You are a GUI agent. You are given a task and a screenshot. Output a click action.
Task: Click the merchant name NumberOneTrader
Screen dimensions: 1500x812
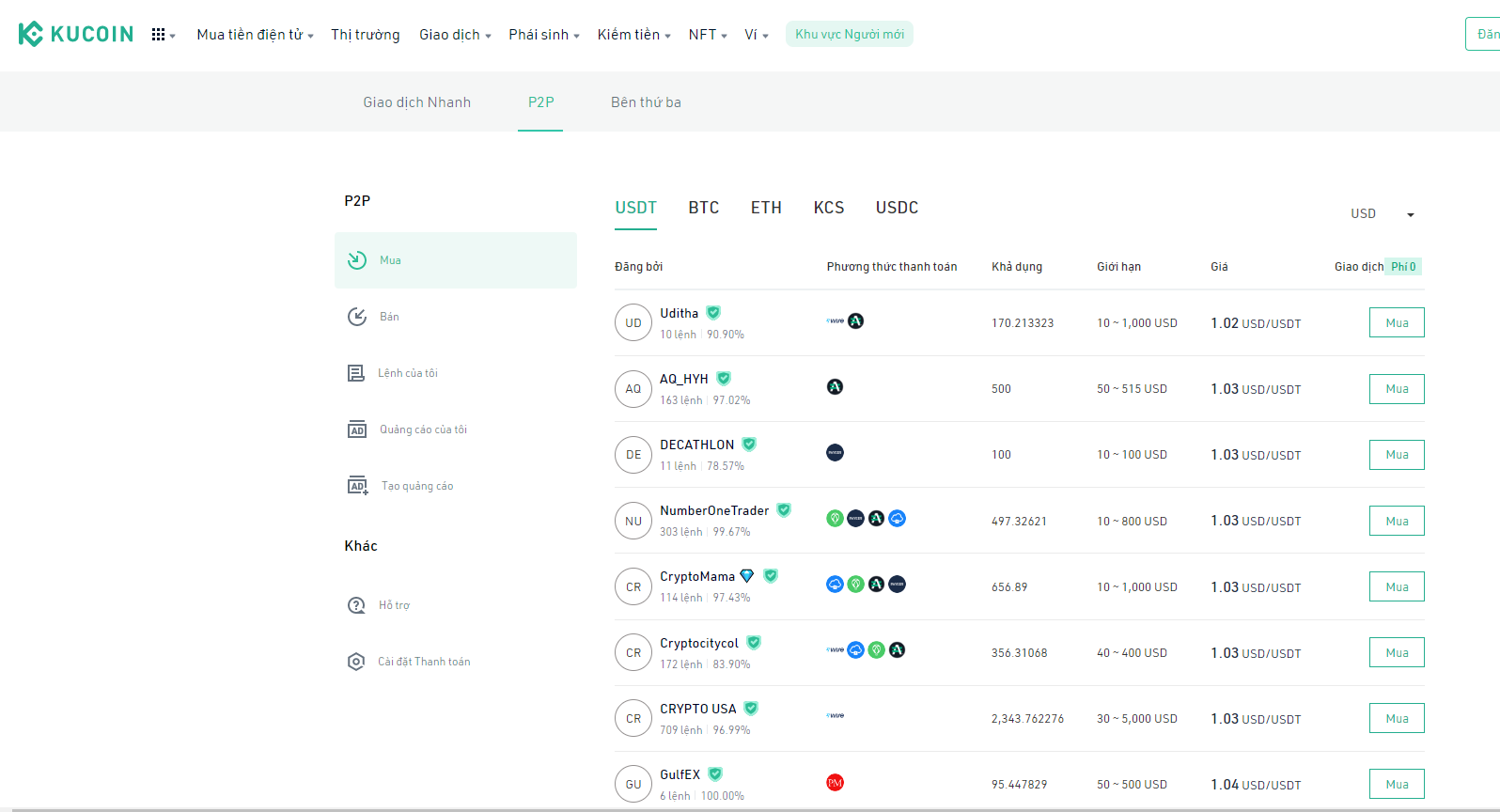pos(714,510)
